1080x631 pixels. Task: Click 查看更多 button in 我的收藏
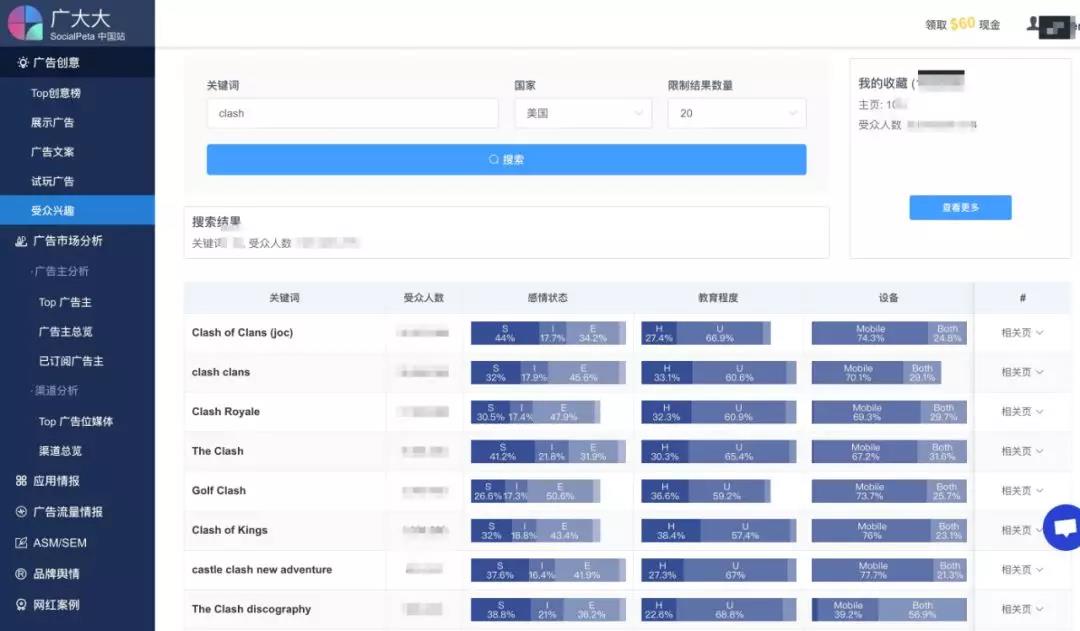[x=960, y=207]
